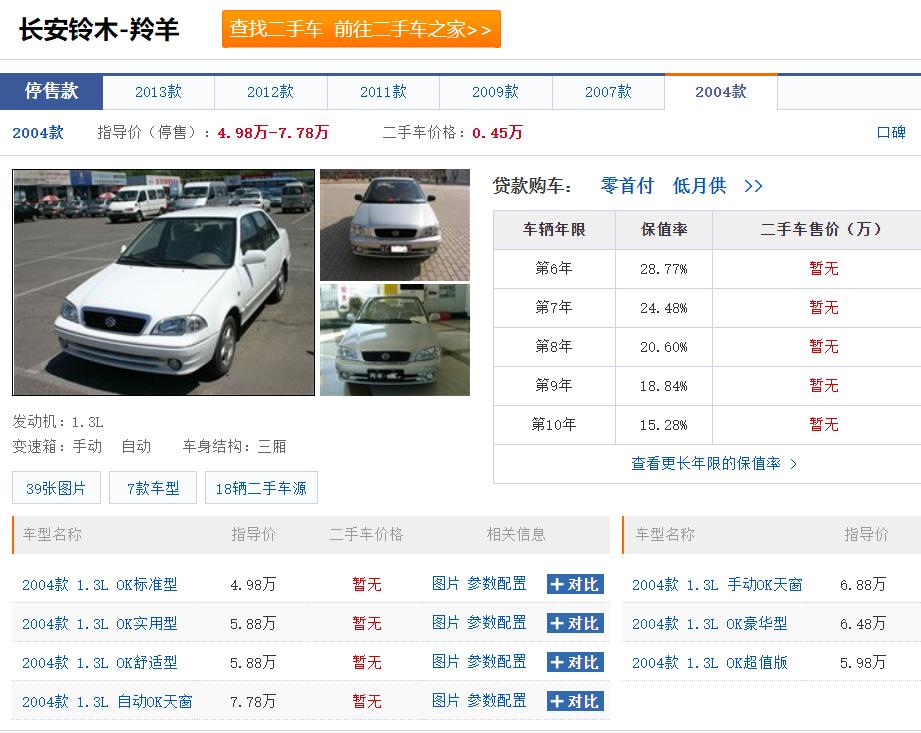This screenshot has width=921, height=733.
Task: Switch to the 2011款 tab
Action: pos(382,90)
